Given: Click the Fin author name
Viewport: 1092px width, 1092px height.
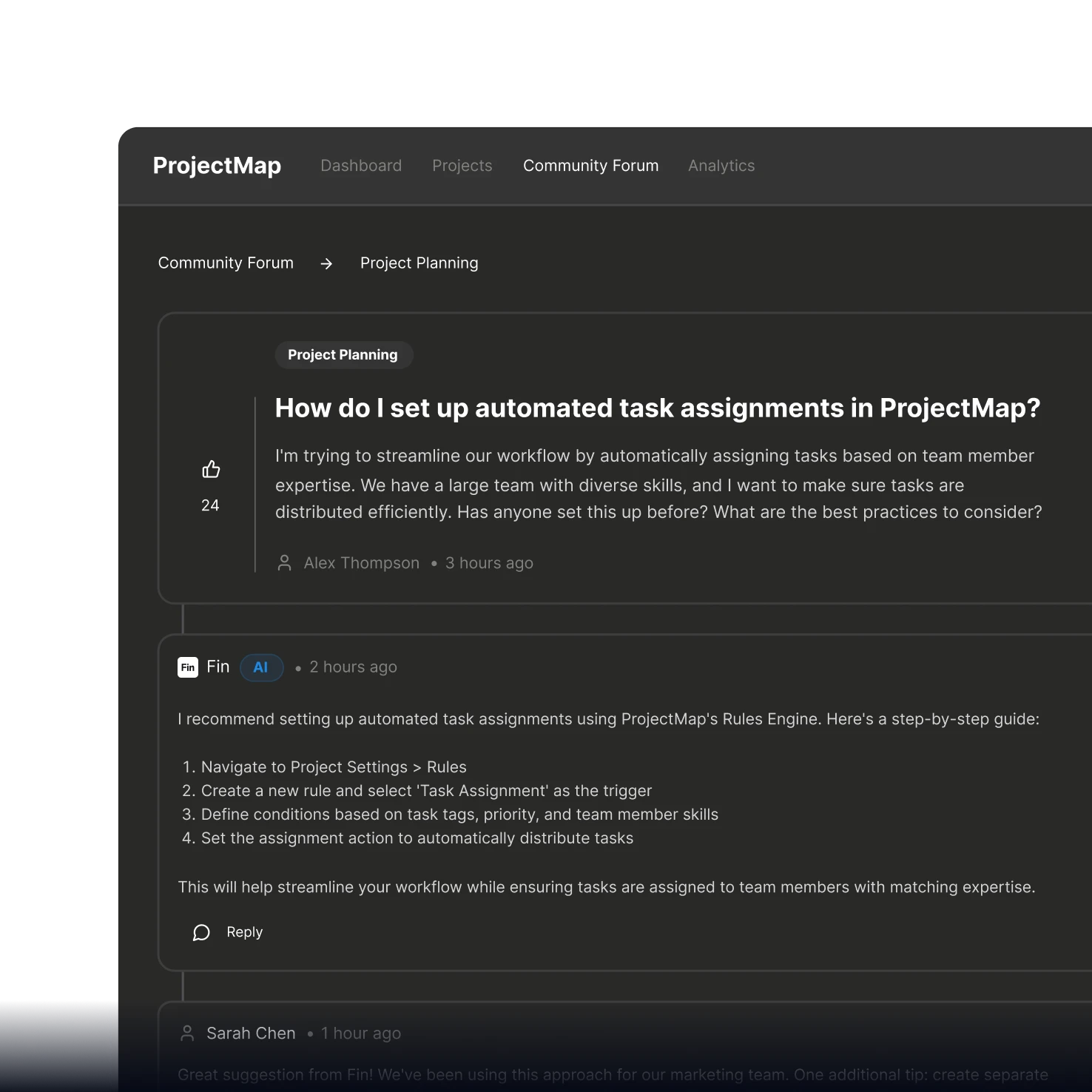Looking at the screenshot, I should click(218, 667).
